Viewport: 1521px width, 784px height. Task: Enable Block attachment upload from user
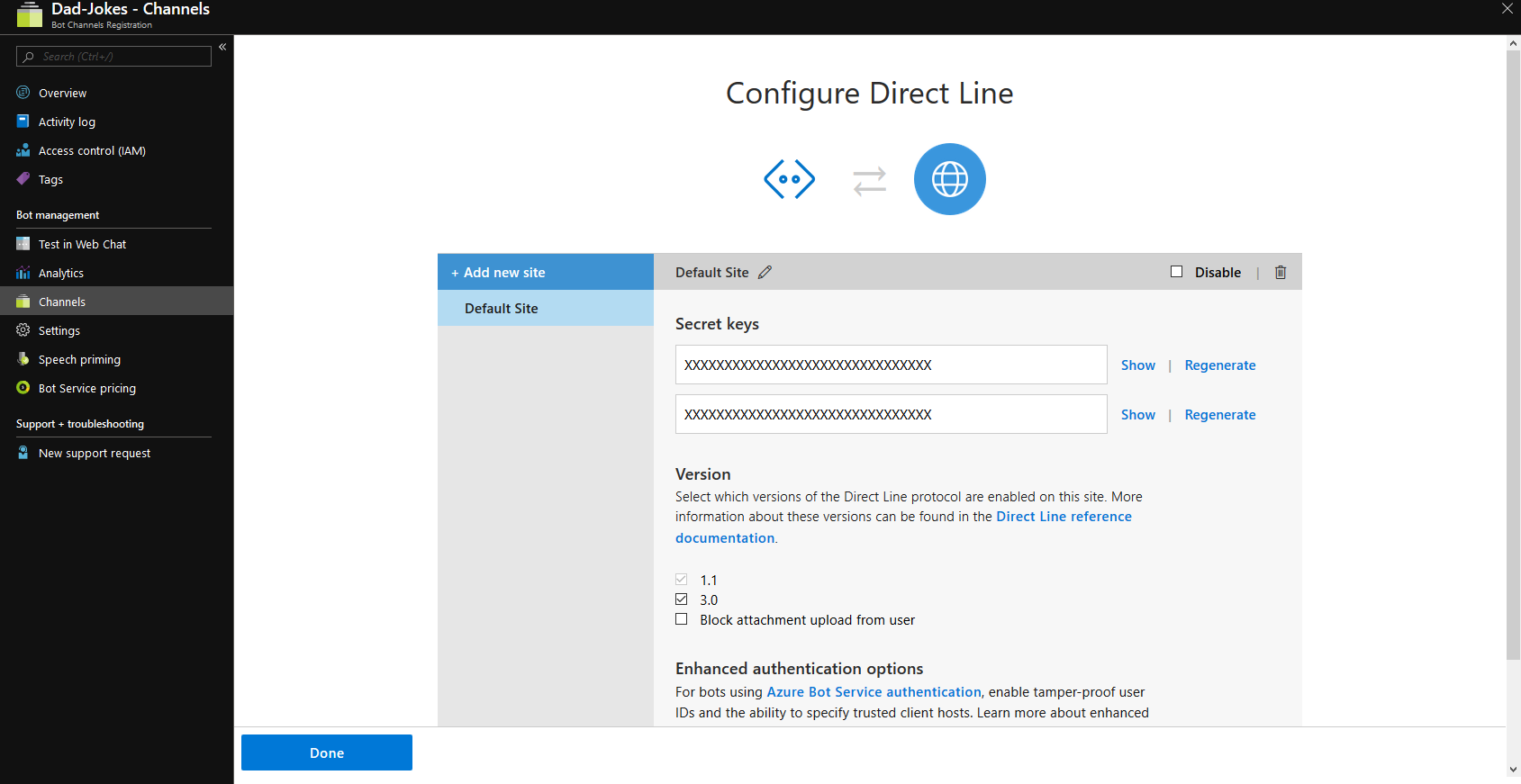682,619
